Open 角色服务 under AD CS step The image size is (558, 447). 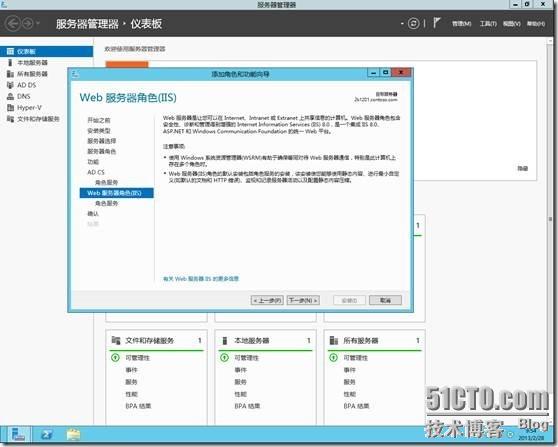106,183
